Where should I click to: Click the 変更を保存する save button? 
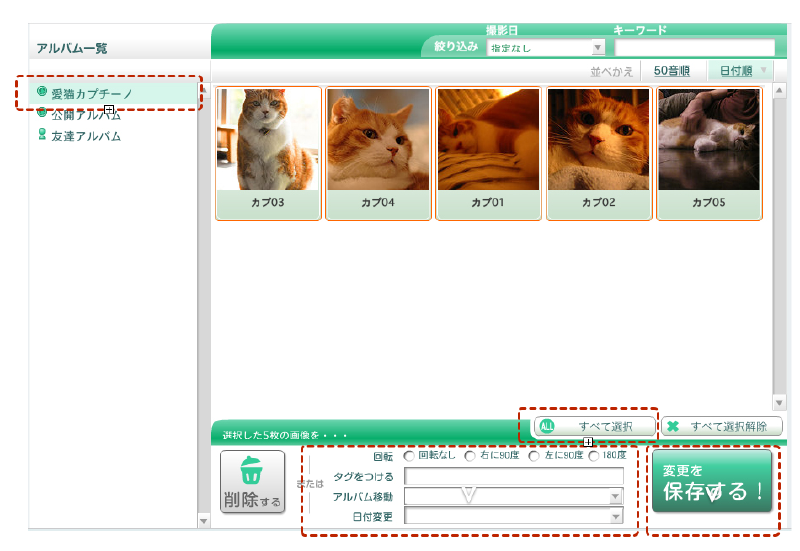(x=712, y=482)
